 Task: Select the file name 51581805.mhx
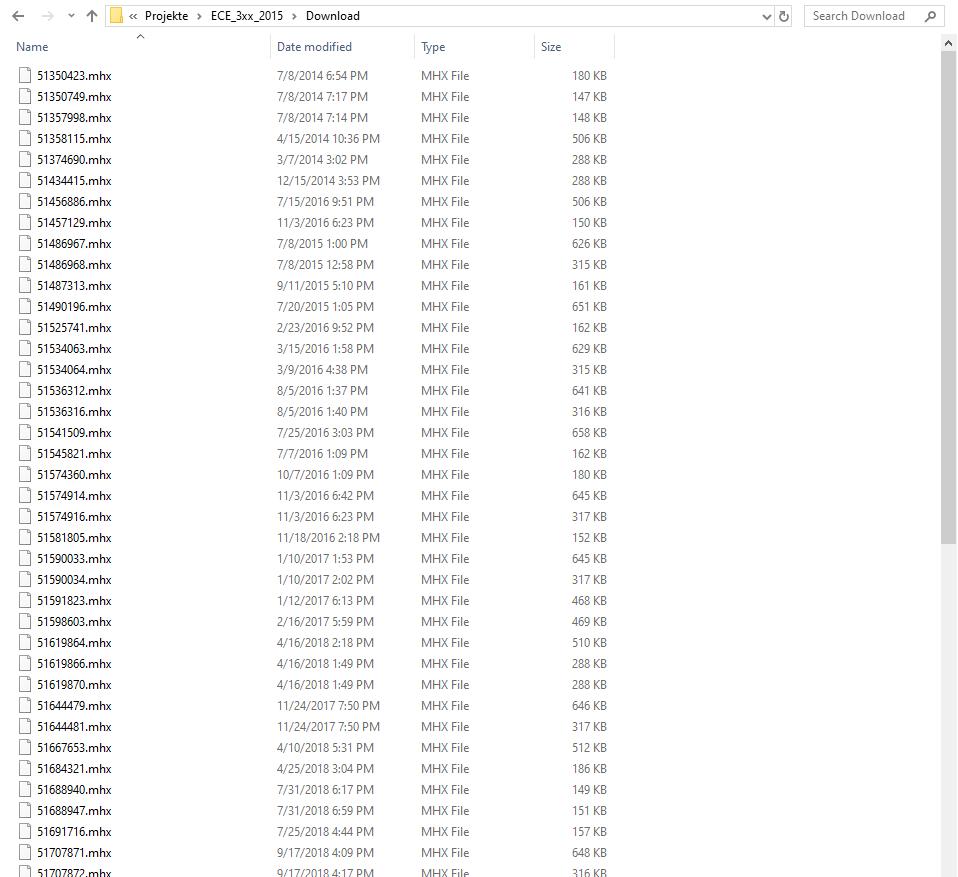(74, 537)
